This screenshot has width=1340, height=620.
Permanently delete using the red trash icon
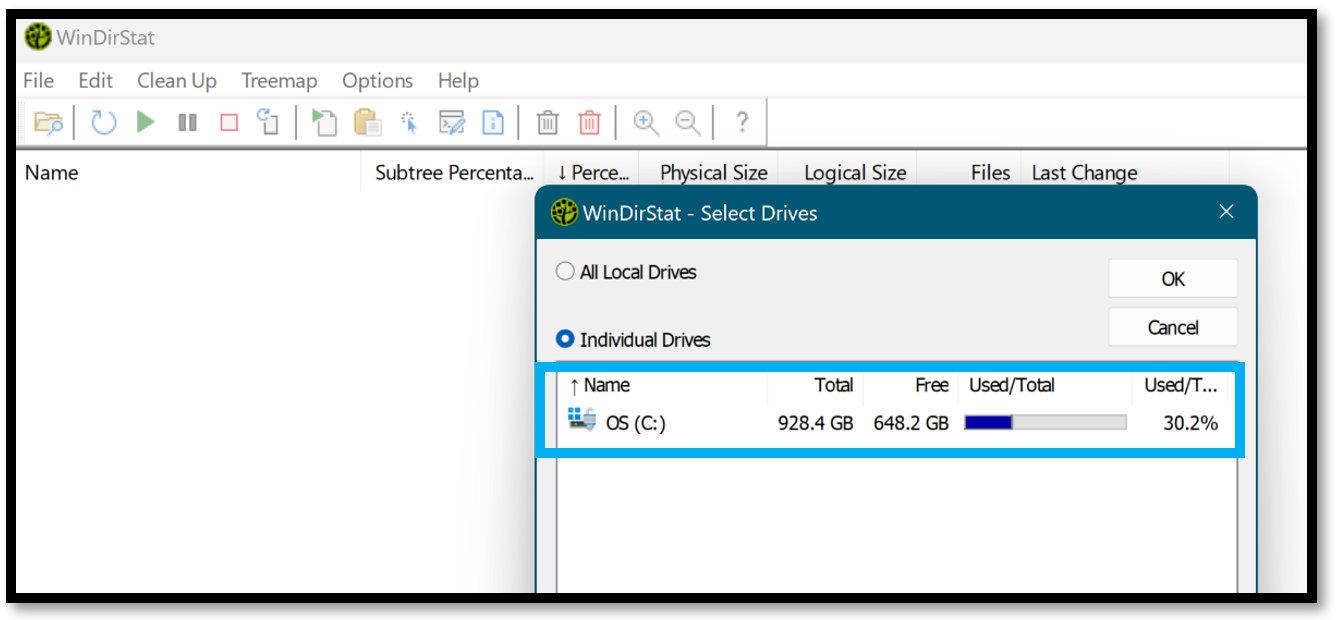[x=589, y=122]
